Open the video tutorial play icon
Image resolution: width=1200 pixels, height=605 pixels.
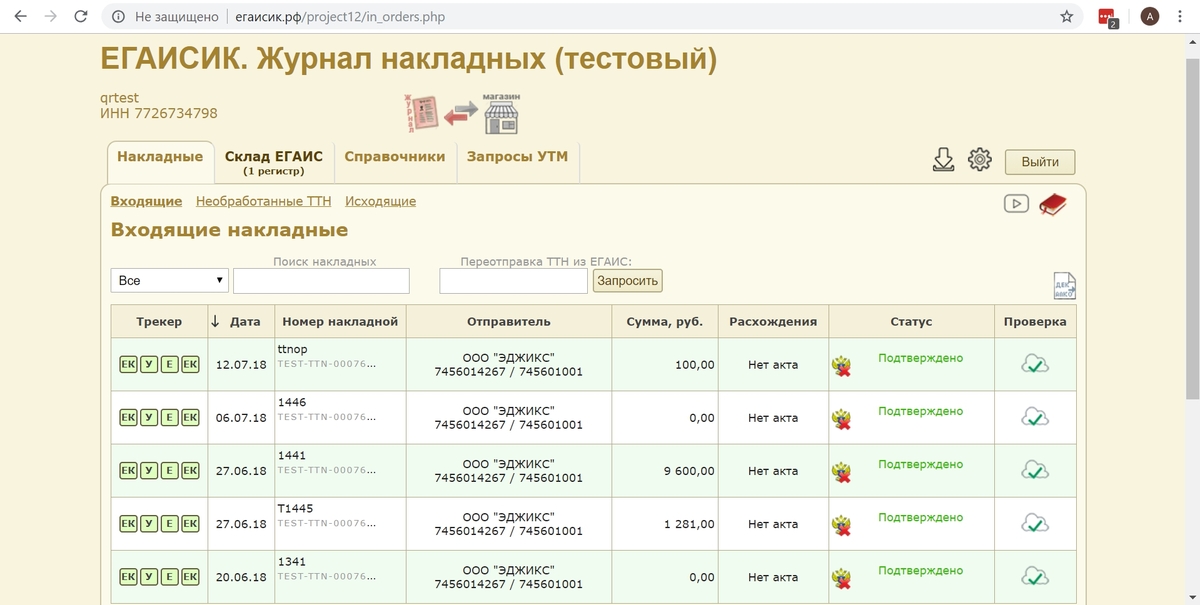coord(1016,203)
